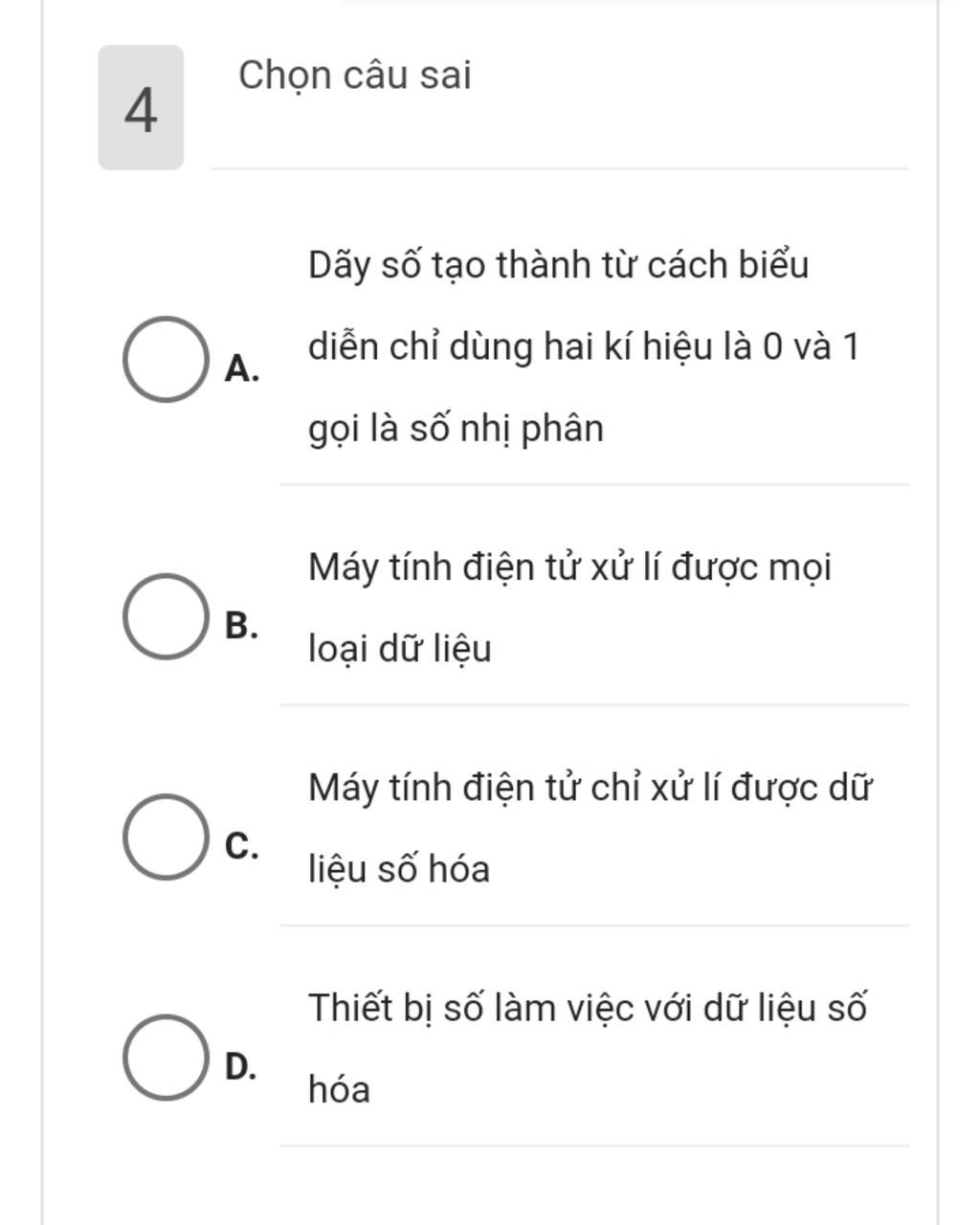This screenshot has height=1225, width=980.
Task: Click the bold letter label C.
Action: 242,847
